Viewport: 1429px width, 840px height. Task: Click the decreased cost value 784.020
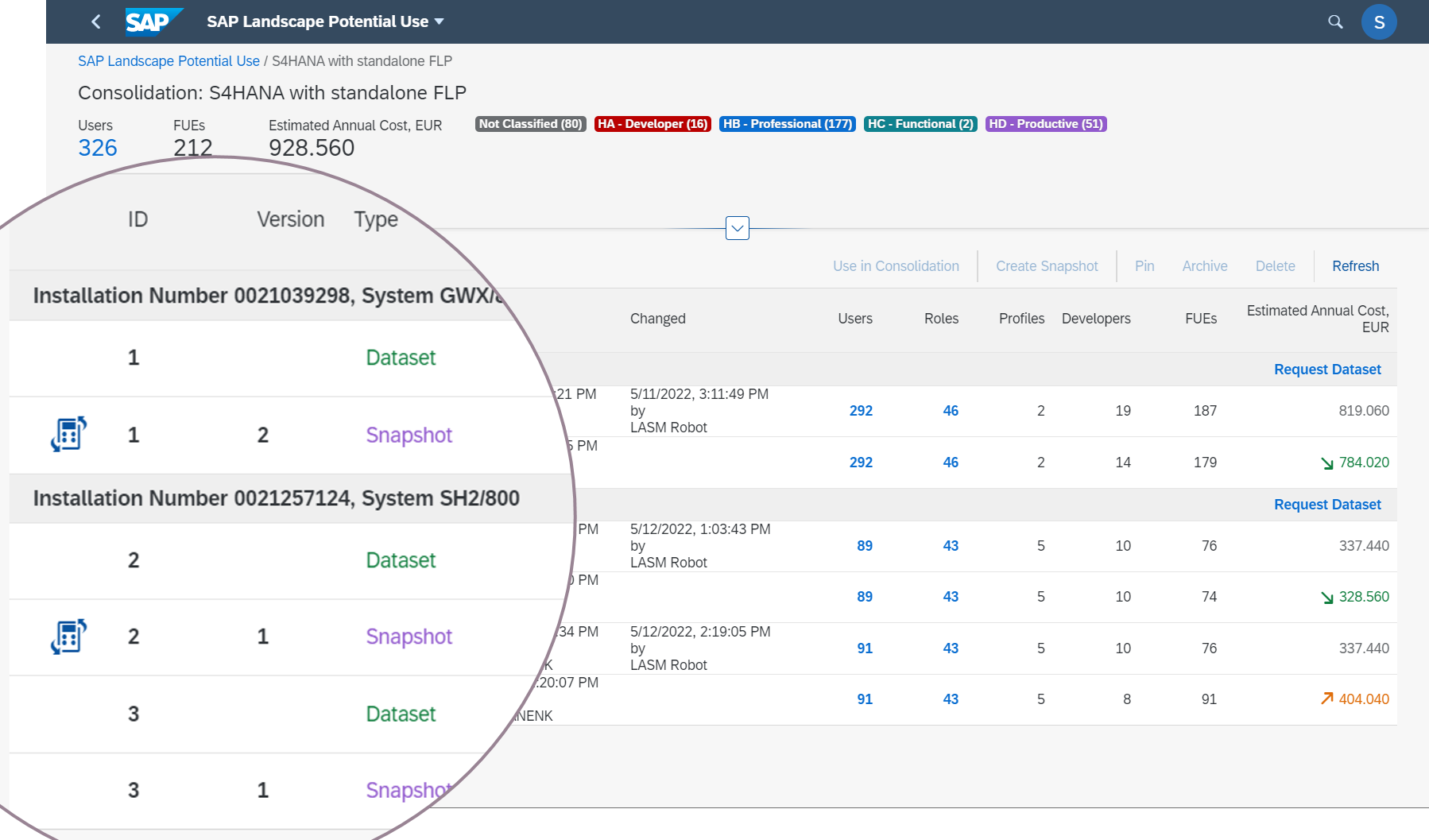(x=1364, y=463)
